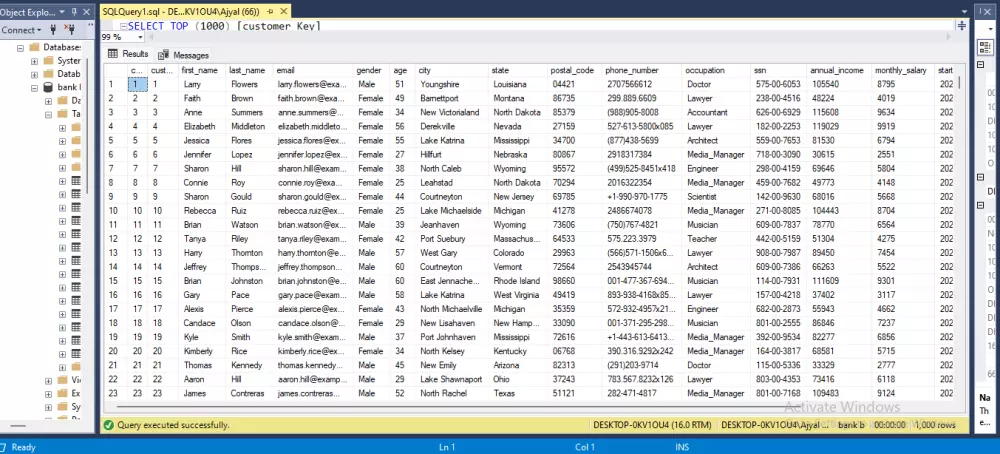
Task: Click the Connect plug icon in Object Explorer
Action: pos(53,30)
